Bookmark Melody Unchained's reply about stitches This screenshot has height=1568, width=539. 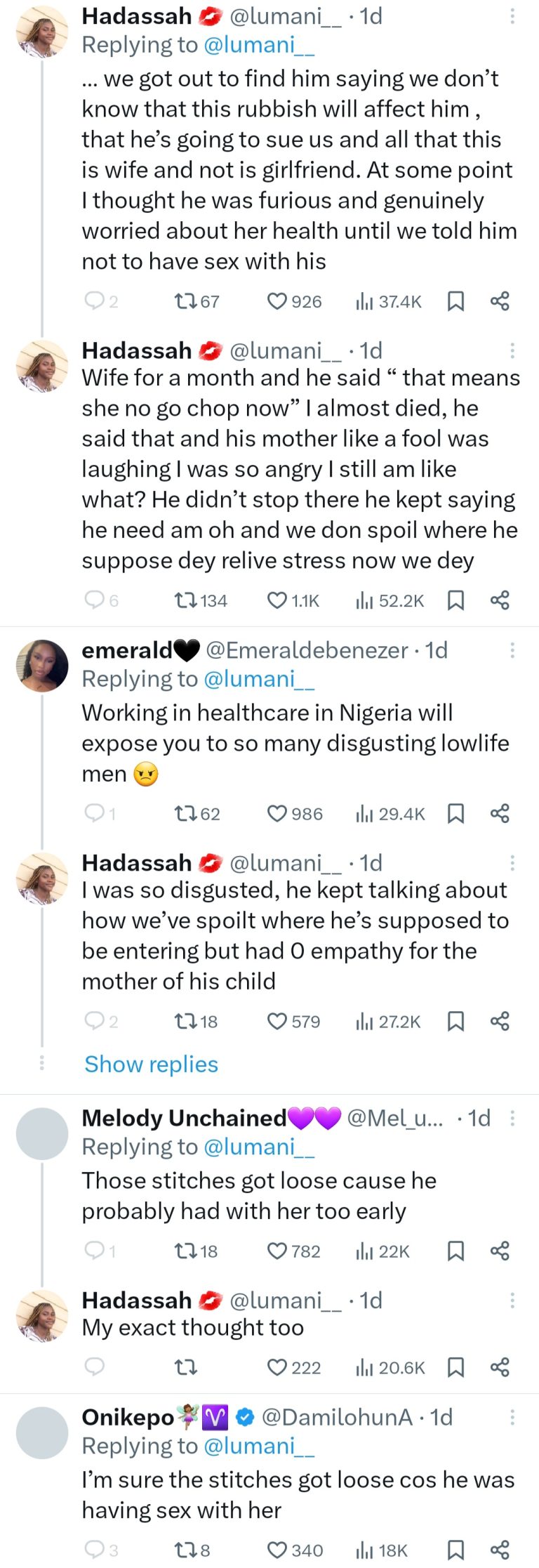click(455, 1251)
